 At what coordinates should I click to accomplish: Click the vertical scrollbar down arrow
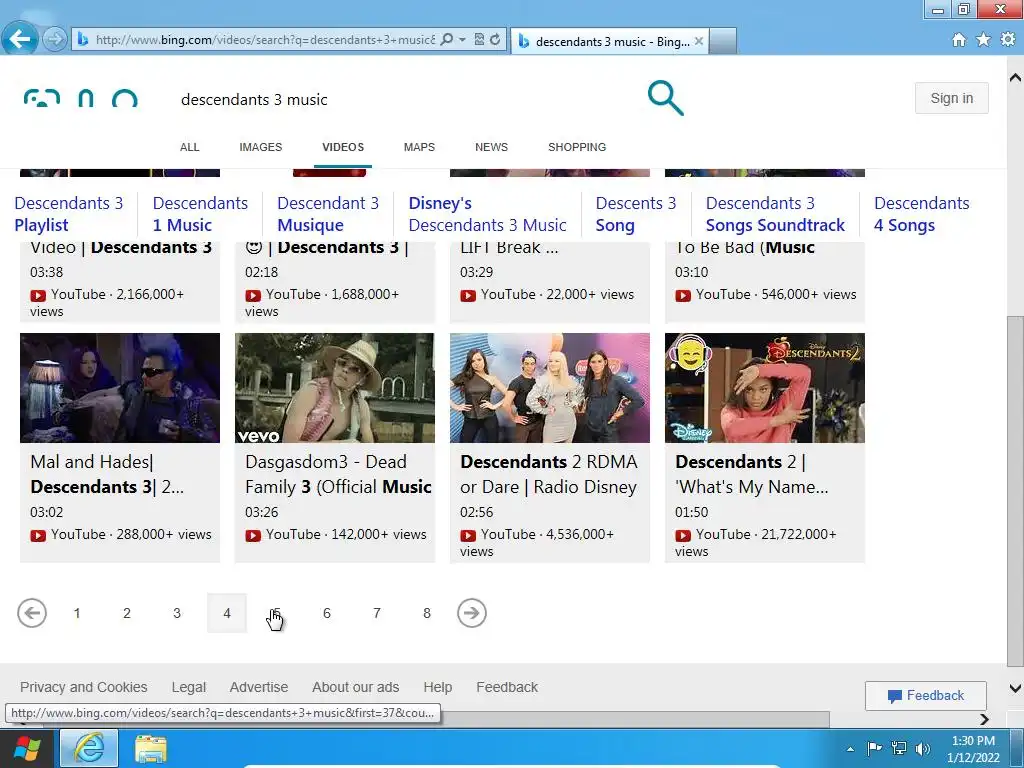(x=1016, y=688)
